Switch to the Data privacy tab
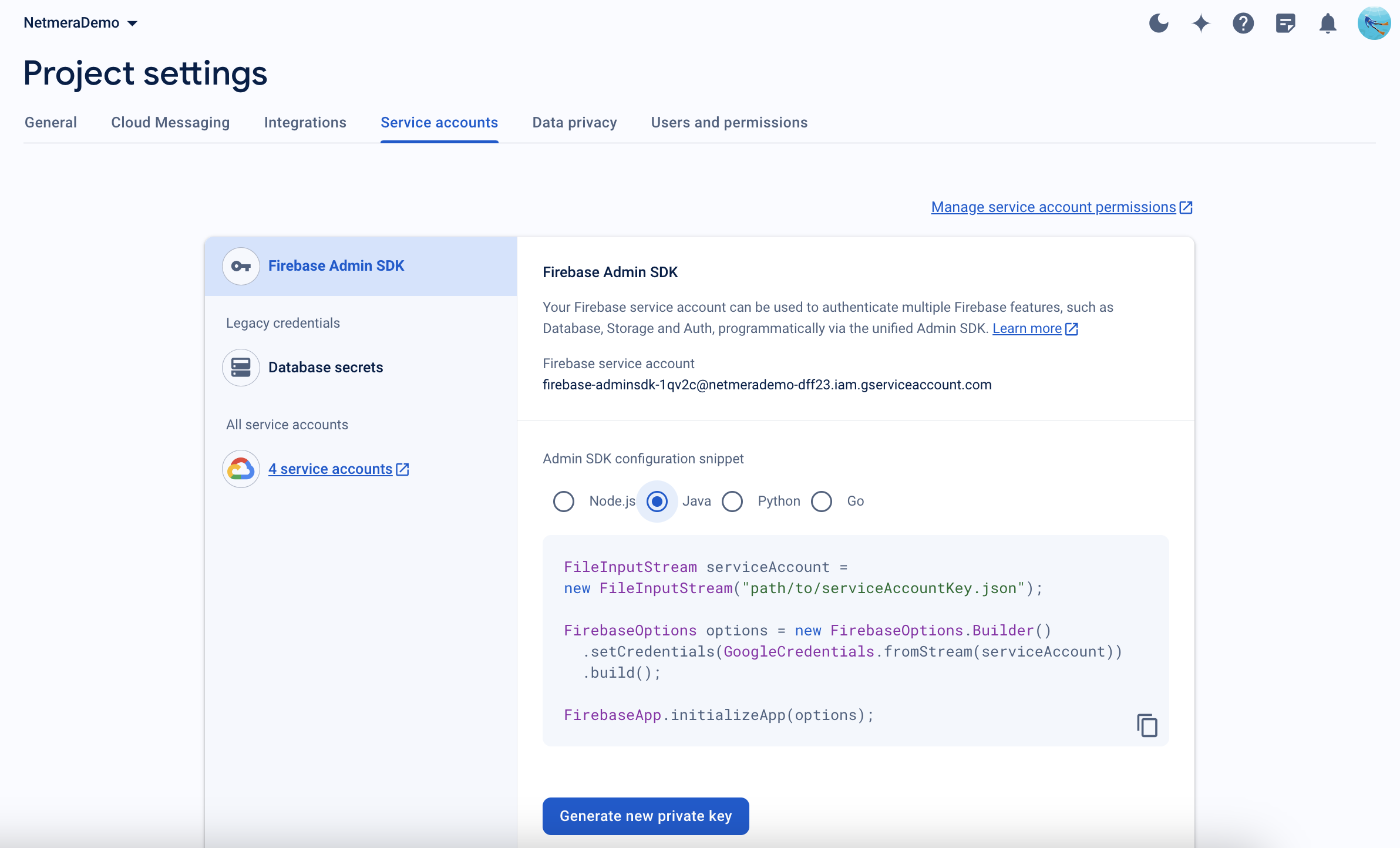This screenshot has height=848, width=1400. pos(574,123)
